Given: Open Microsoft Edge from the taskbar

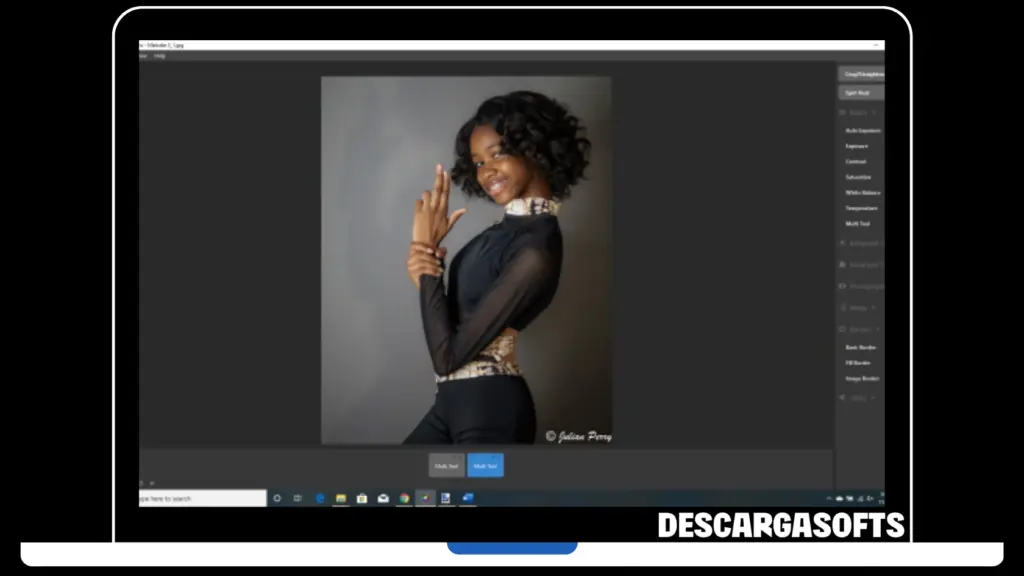Looking at the screenshot, I should tap(320, 498).
